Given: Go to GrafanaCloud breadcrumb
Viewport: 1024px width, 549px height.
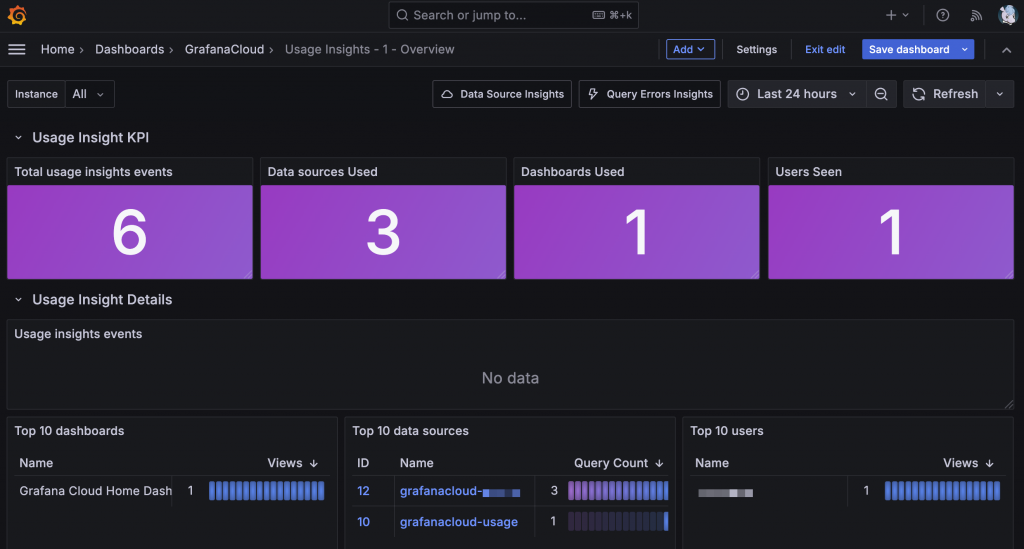Looking at the screenshot, I should click(224, 50).
